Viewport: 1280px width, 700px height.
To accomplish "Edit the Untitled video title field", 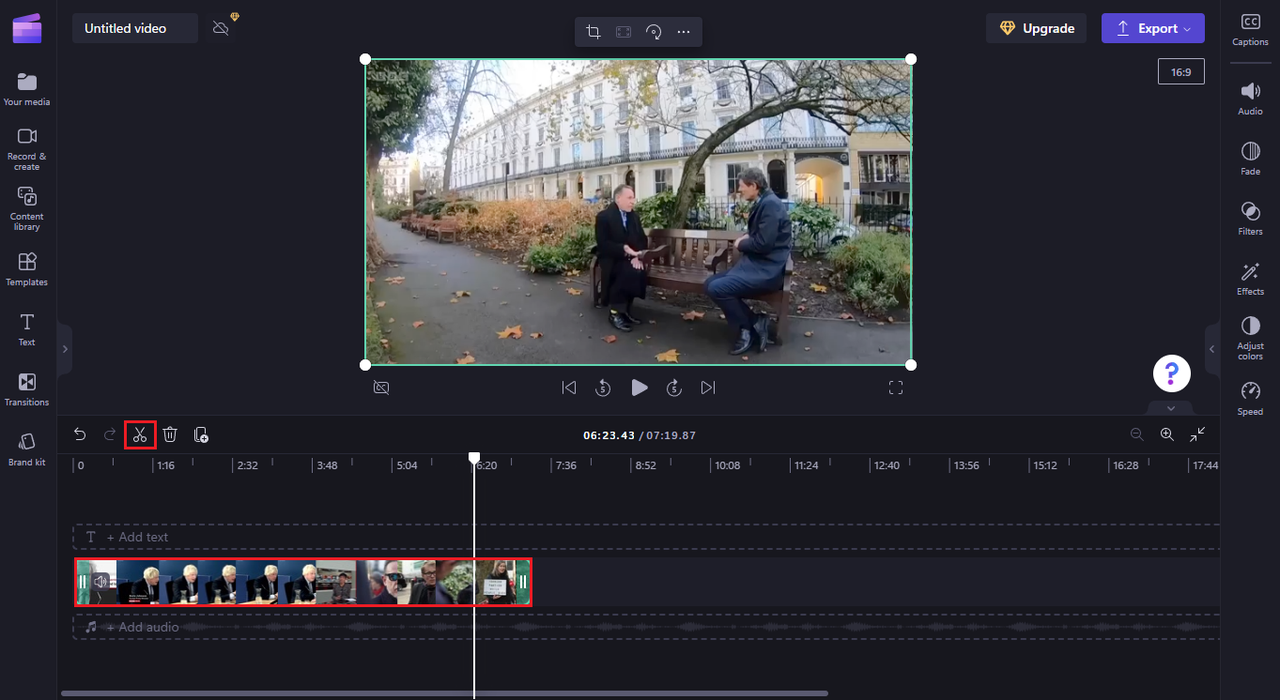I will coord(134,28).
